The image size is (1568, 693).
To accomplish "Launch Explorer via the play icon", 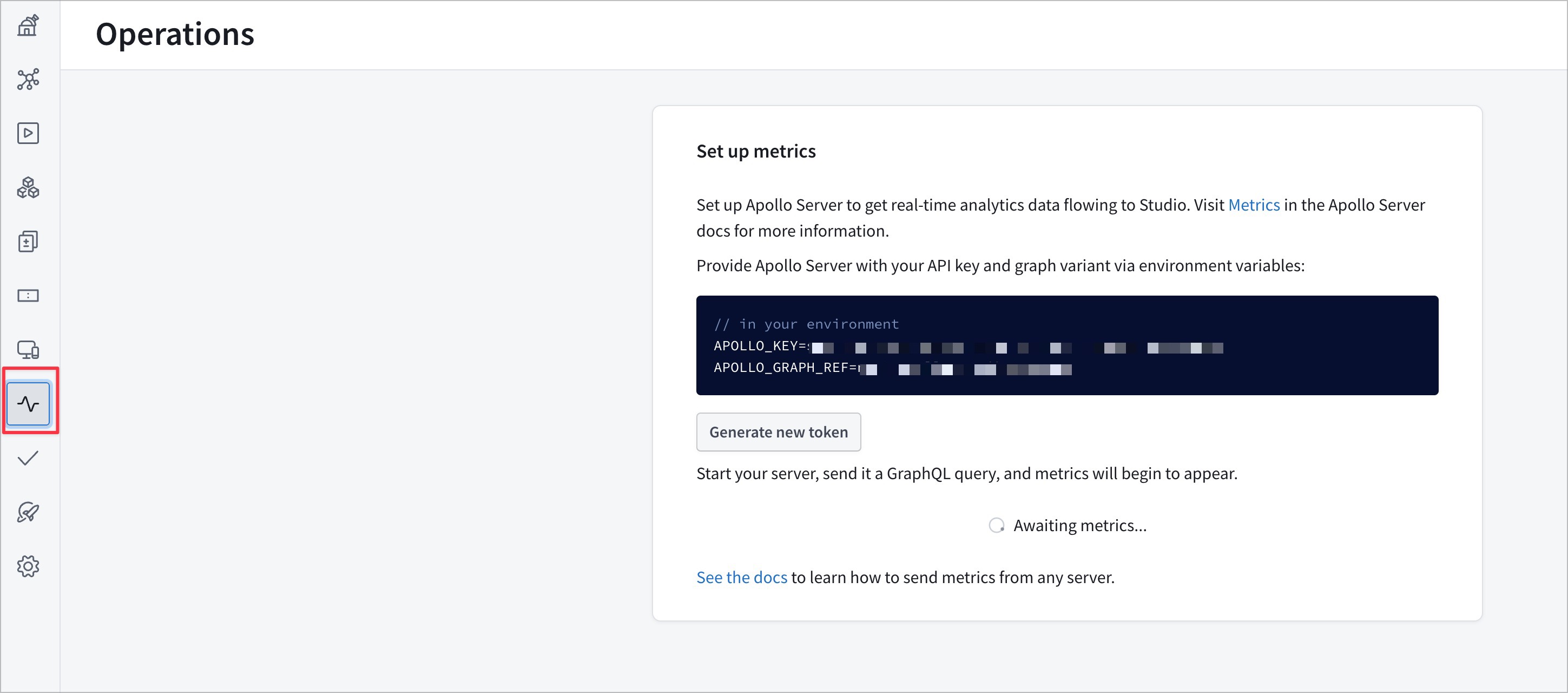I will [x=28, y=133].
